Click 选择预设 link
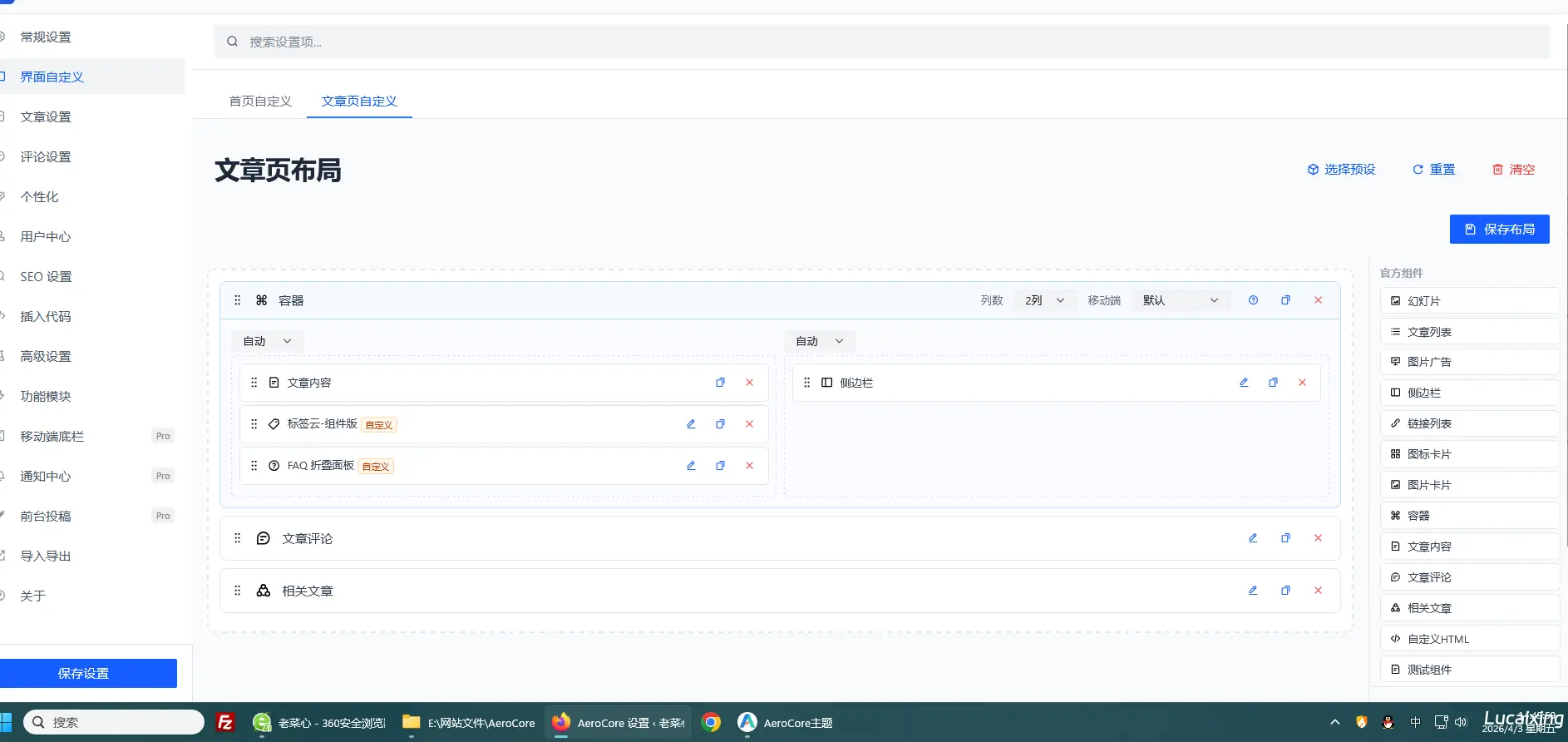This screenshot has width=1568, height=742. point(1341,170)
